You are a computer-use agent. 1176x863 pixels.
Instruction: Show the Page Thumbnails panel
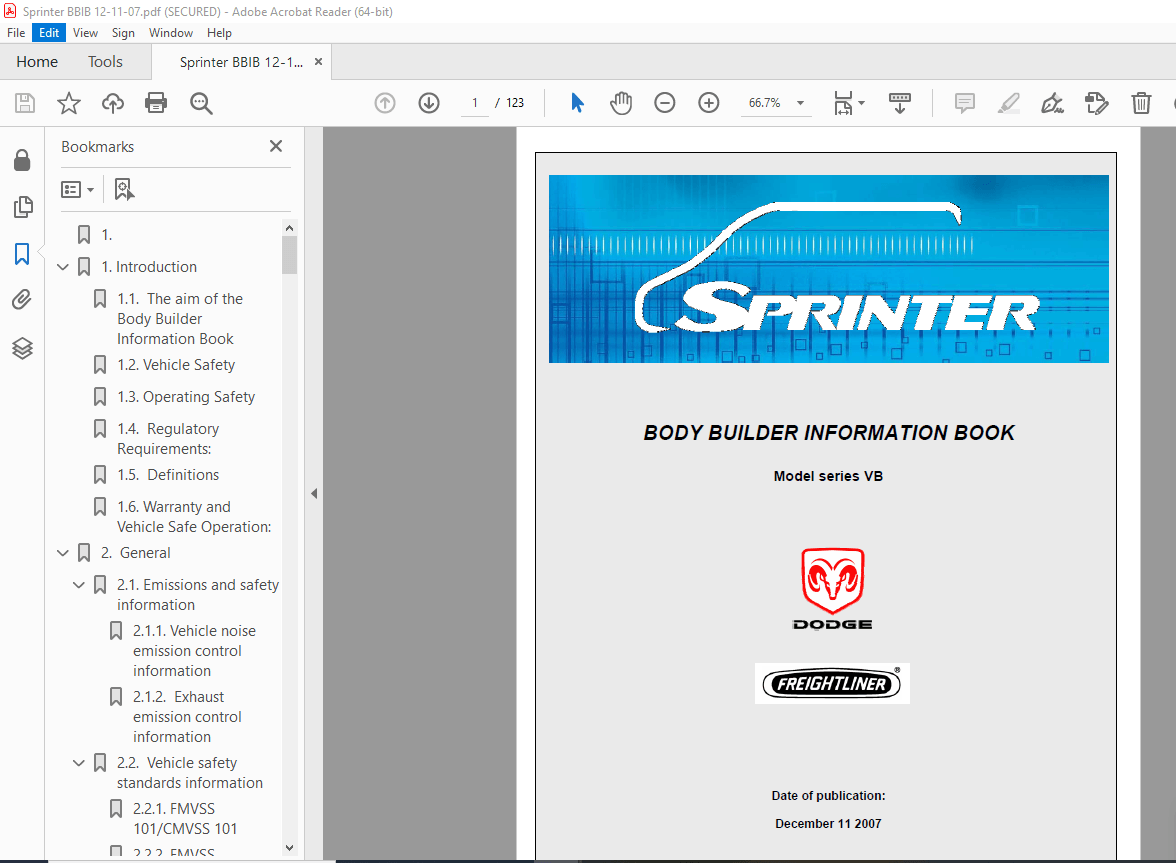[x=22, y=206]
